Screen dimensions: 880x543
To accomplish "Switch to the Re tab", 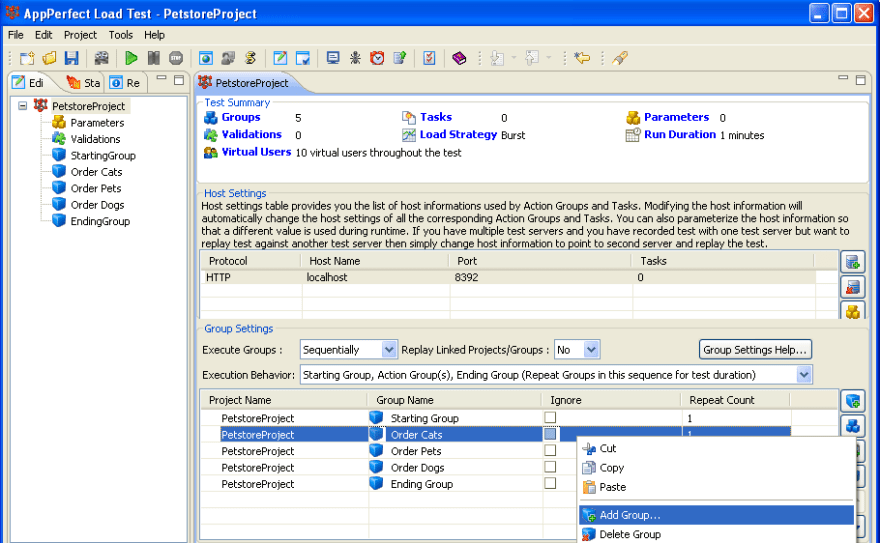I will point(125,83).
